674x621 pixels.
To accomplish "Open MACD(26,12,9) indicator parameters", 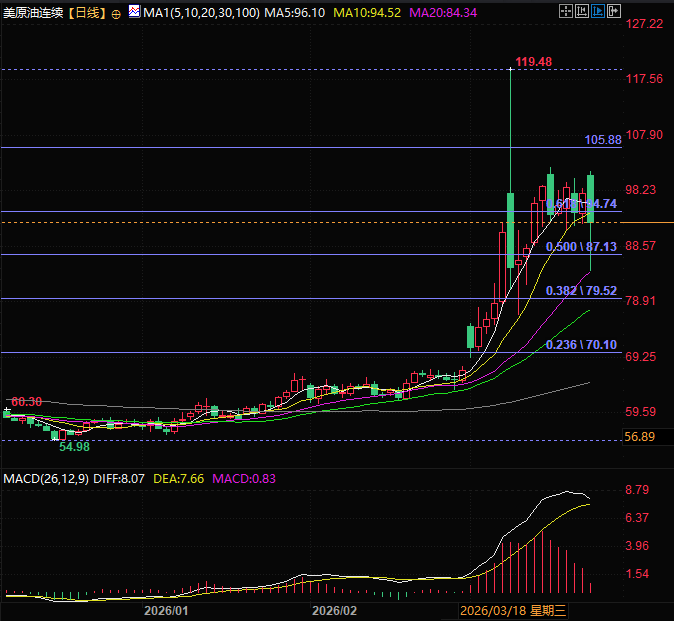I will (46, 479).
